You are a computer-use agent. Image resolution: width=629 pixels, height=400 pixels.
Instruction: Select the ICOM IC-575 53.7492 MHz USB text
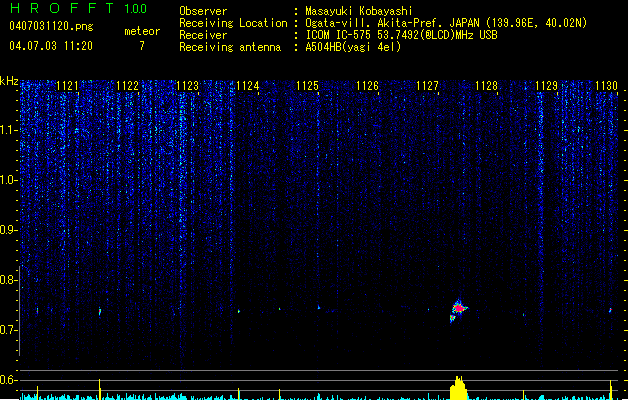pos(402,35)
